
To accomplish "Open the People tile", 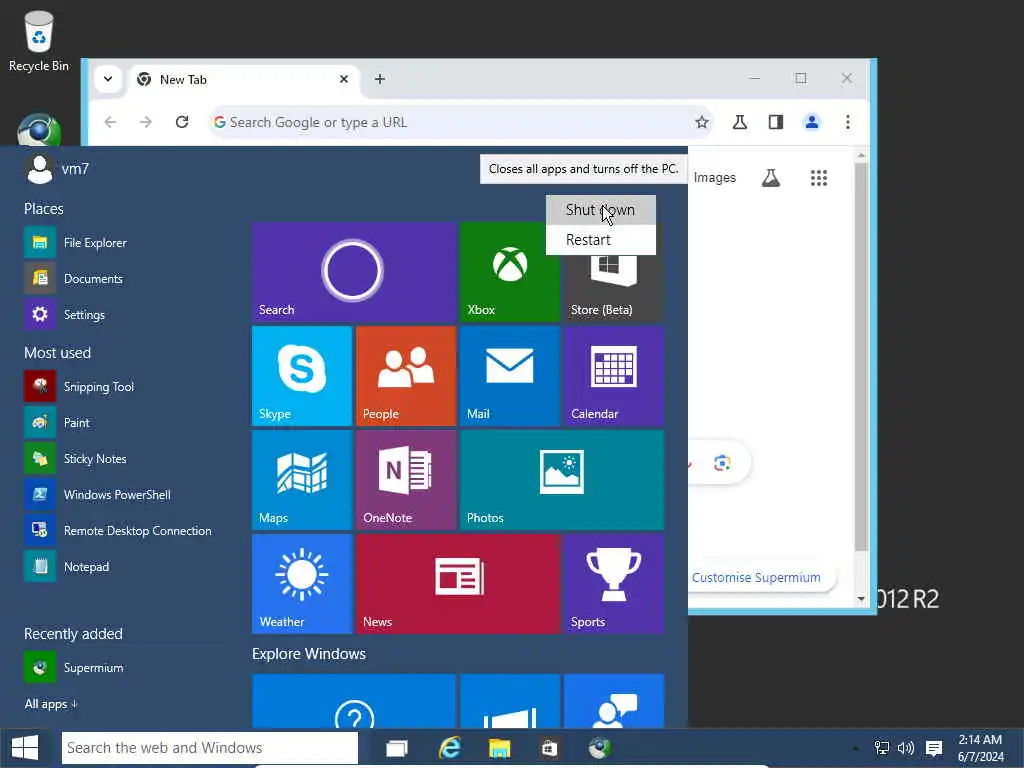I will 406,376.
